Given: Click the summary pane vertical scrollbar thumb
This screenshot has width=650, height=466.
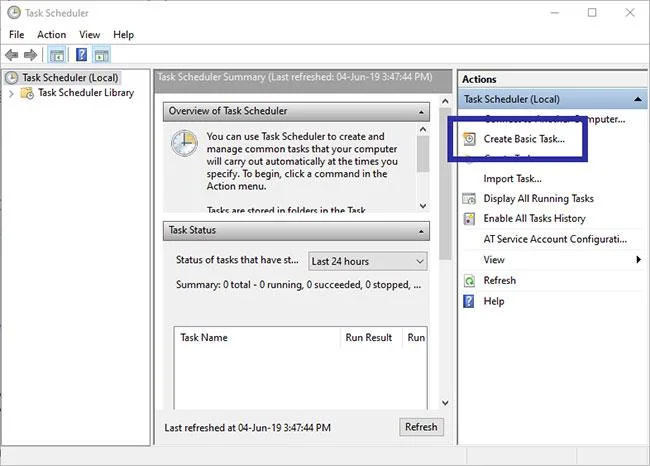Looking at the screenshot, I should click(x=445, y=184).
